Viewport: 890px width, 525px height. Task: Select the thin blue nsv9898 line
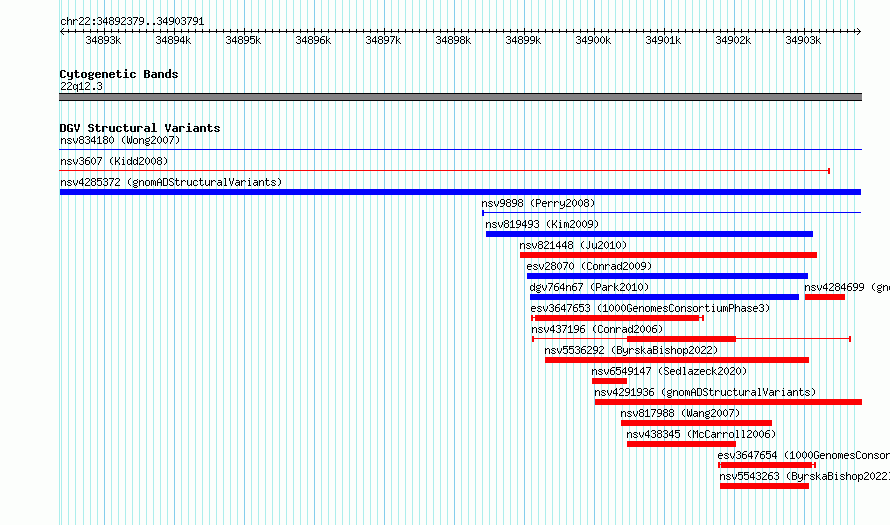point(671,213)
